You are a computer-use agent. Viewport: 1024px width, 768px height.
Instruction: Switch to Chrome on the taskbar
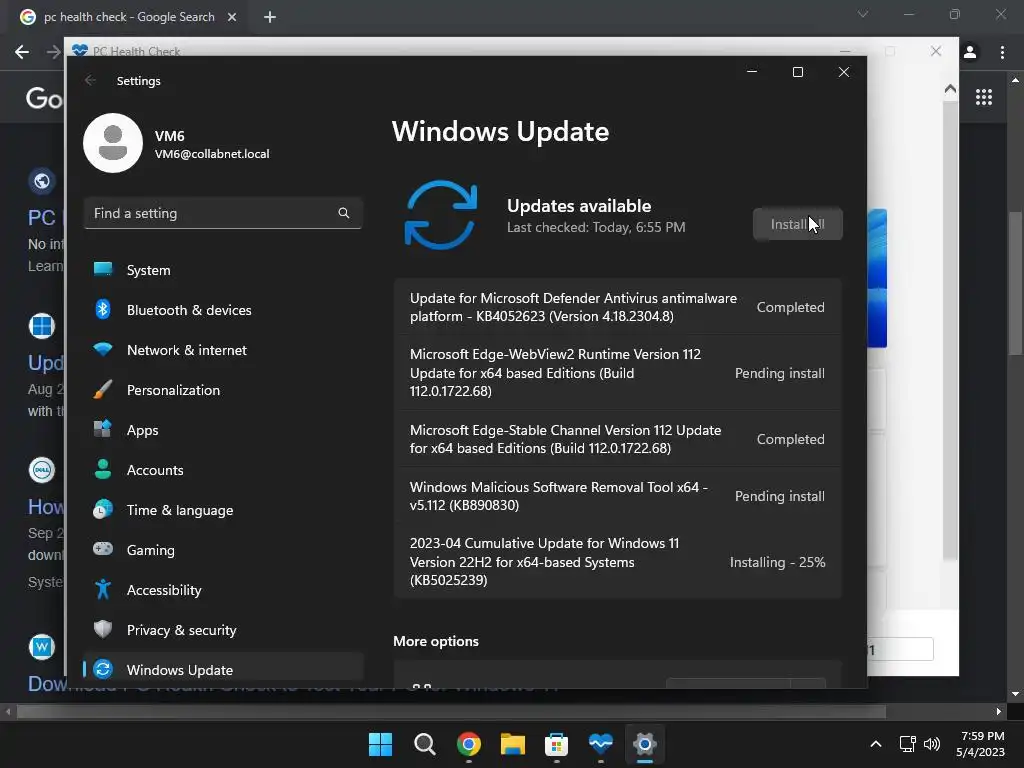click(469, 744)
